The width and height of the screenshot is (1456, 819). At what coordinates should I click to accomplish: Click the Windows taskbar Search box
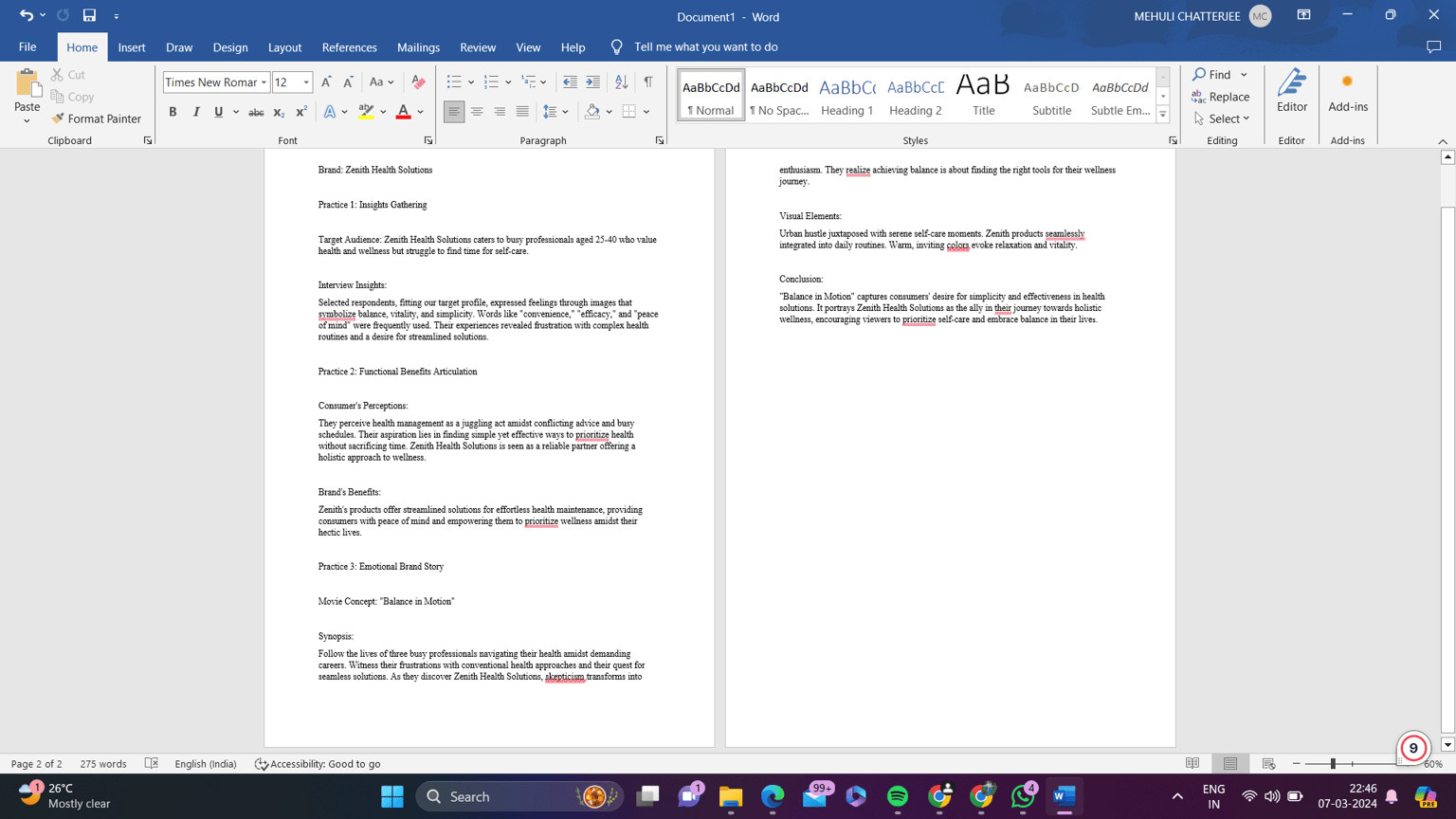(519, 796)
